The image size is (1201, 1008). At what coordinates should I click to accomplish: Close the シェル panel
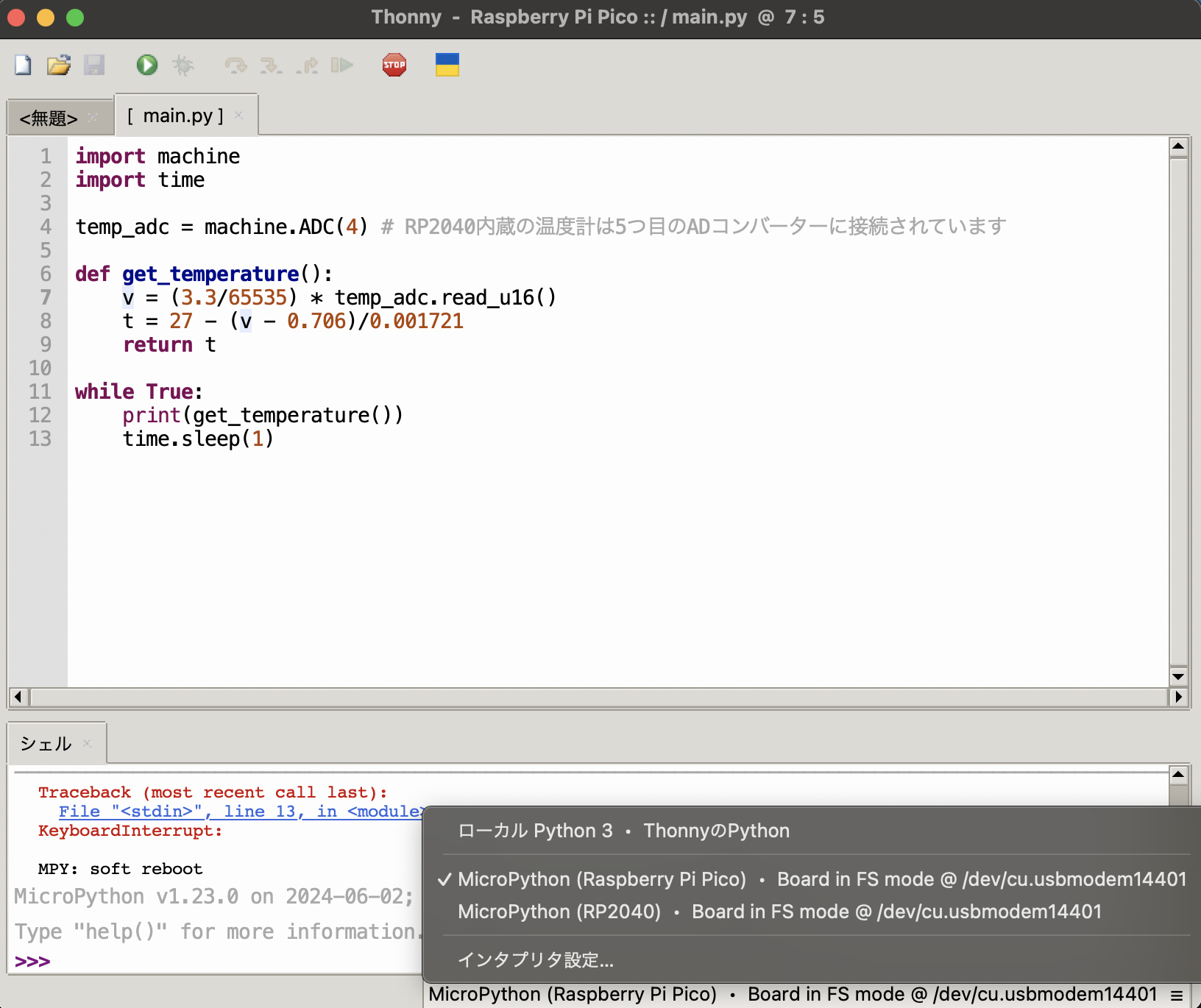pos(86,742)
